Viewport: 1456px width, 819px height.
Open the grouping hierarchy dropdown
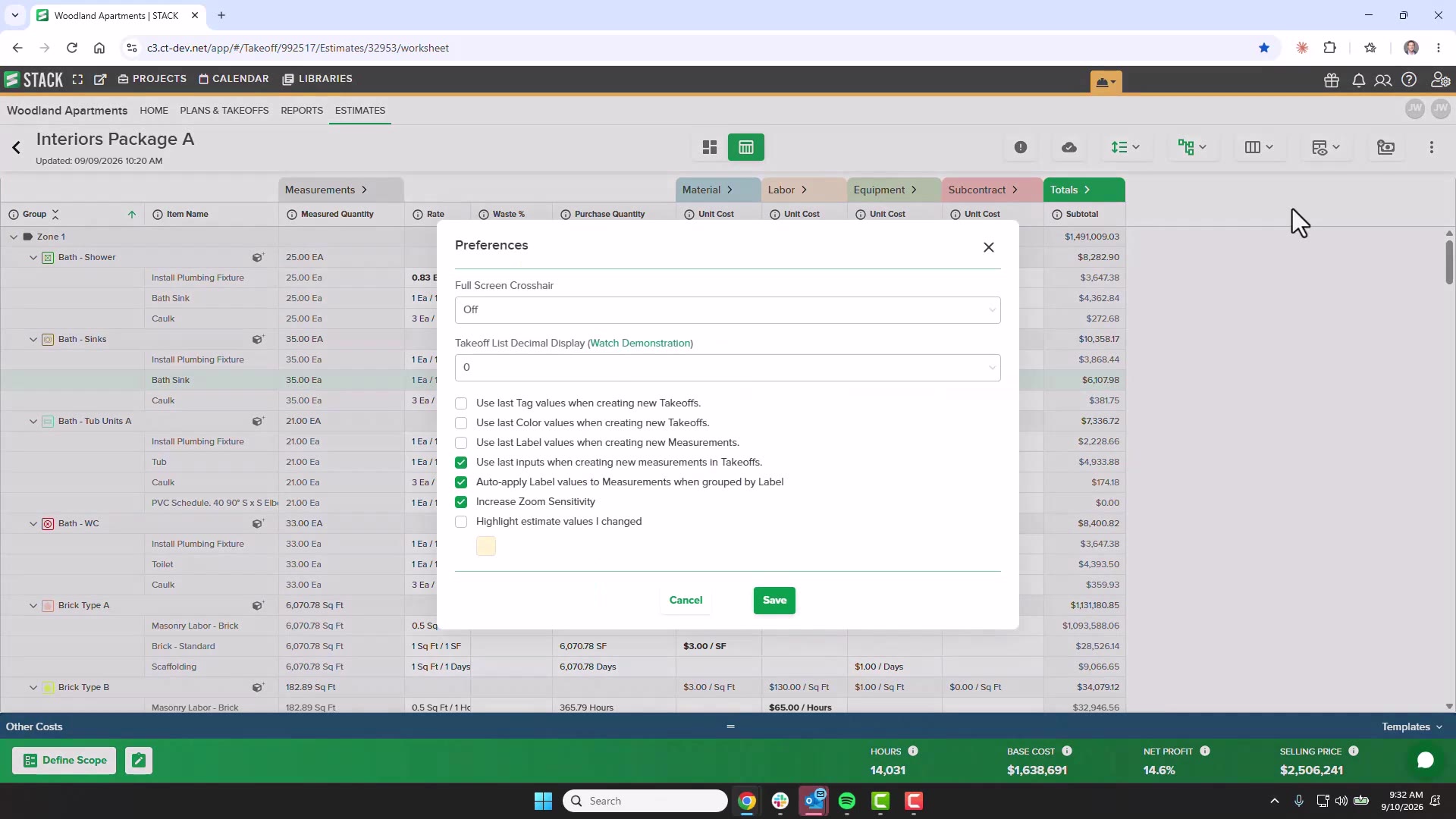point(1192,147)
